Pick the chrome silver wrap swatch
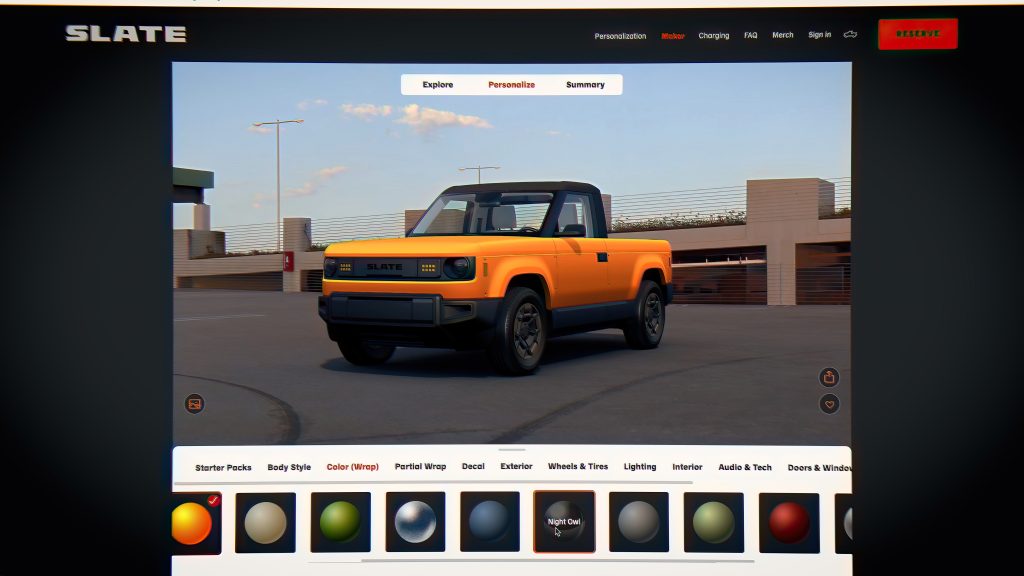This screenshot has height=576, width=1024. [x=415, y=522]
